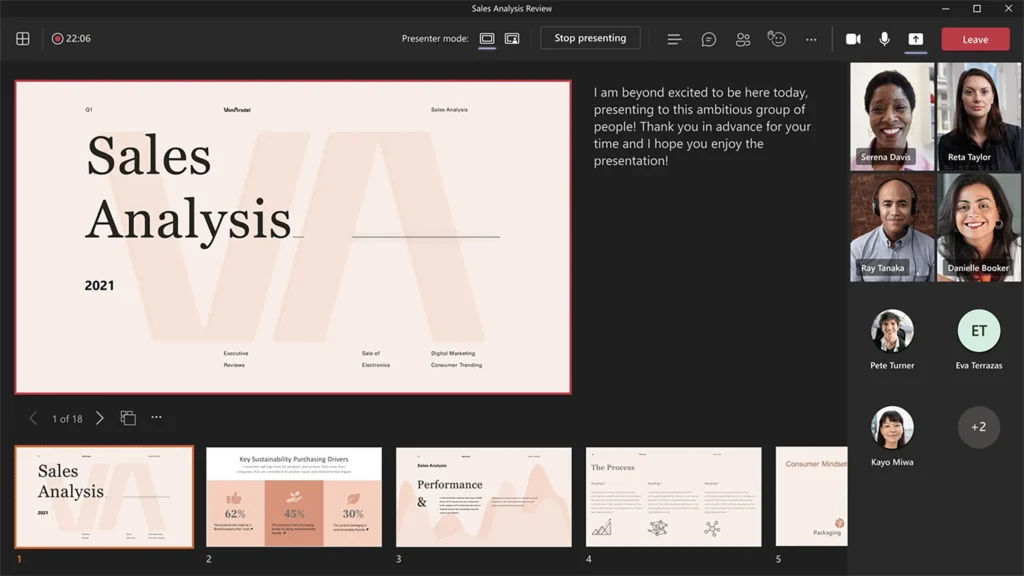1024x576 pixels.
Task: Select the Key Sustainability slide thumbnail
Action: [x=293, y=496]
